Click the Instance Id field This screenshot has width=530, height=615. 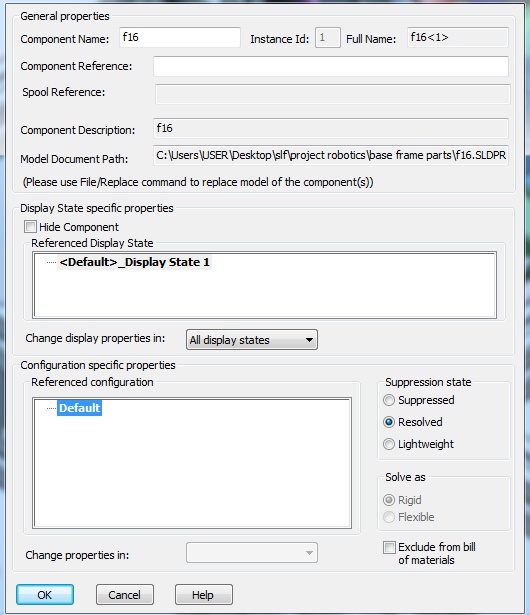[328, 38]
